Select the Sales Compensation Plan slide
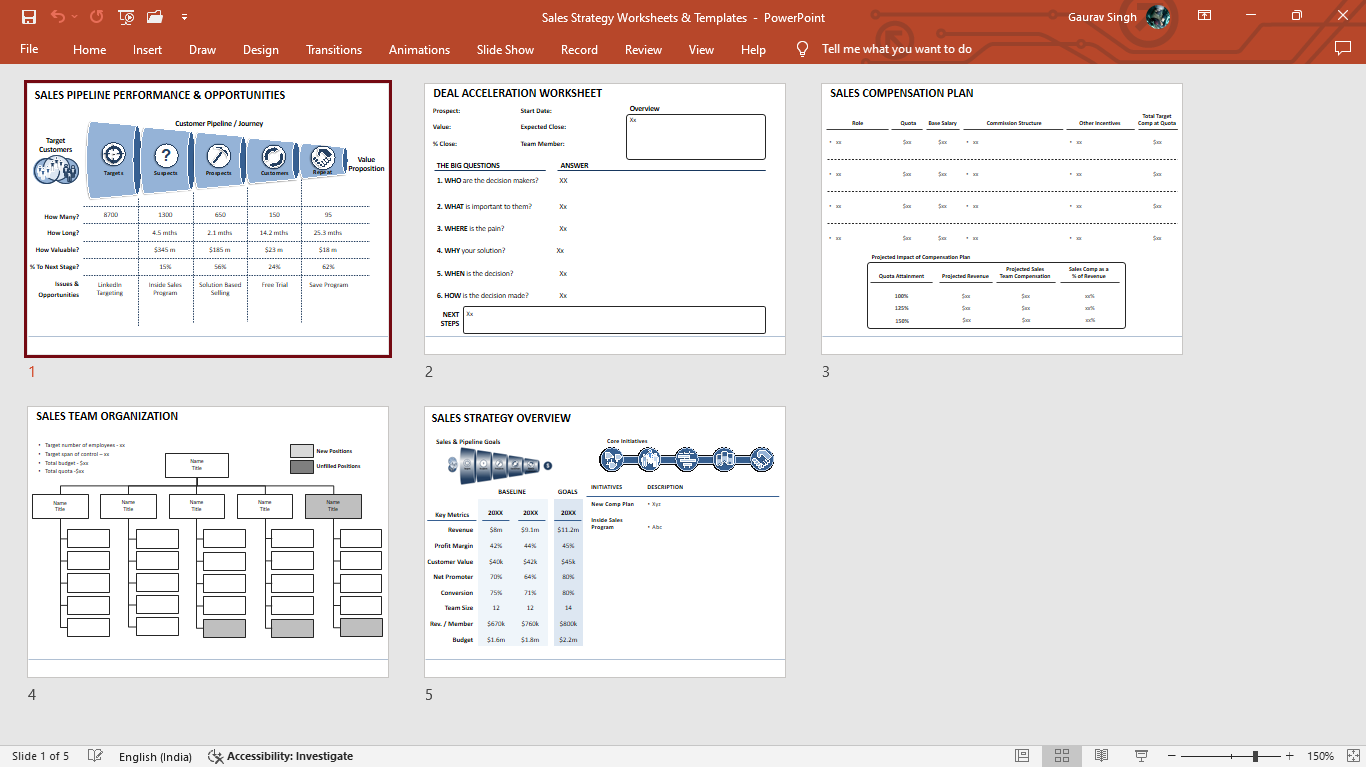 click(x=1002, y=219)
